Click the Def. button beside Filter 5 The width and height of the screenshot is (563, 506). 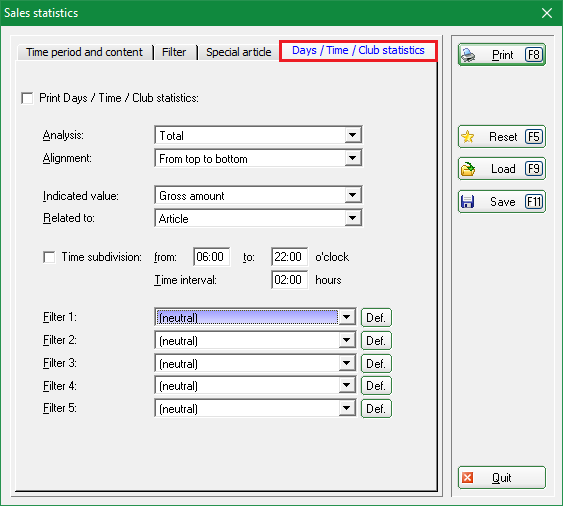tap(376, 408)
